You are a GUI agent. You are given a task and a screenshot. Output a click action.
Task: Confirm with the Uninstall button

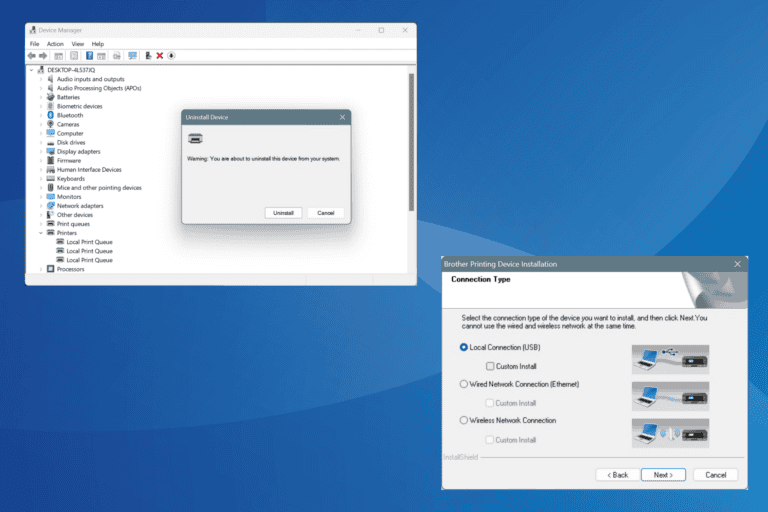click(x=283, y=213)
